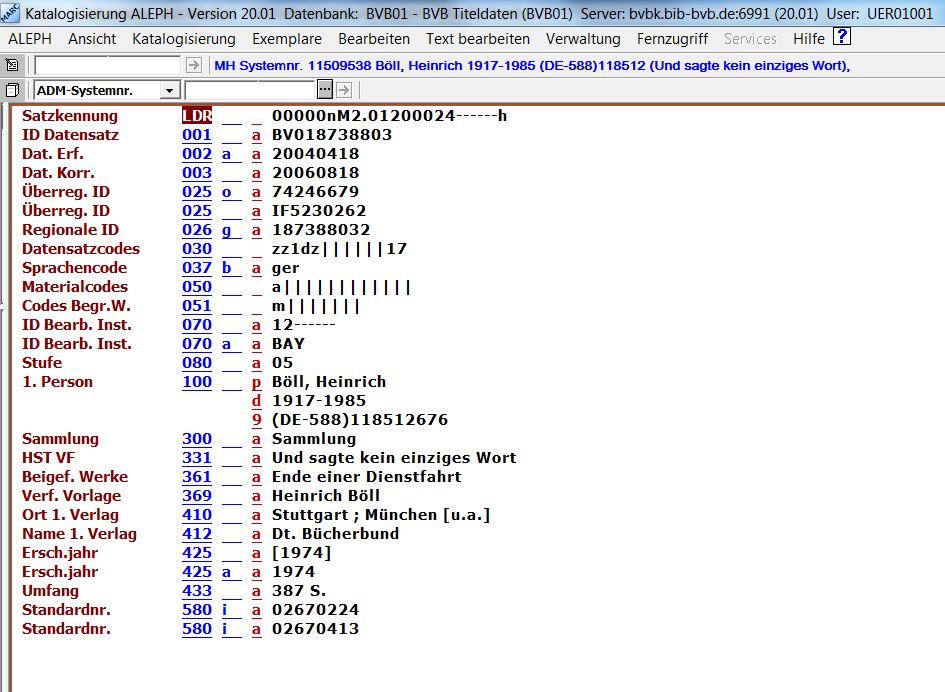
Task: Open the Exemplare menu
Action: (x=287, y=39)
